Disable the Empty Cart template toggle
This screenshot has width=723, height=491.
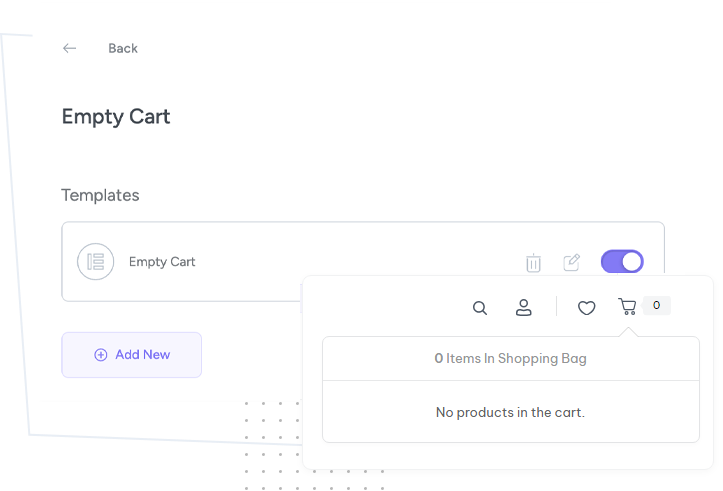click(x=622, y=261)
